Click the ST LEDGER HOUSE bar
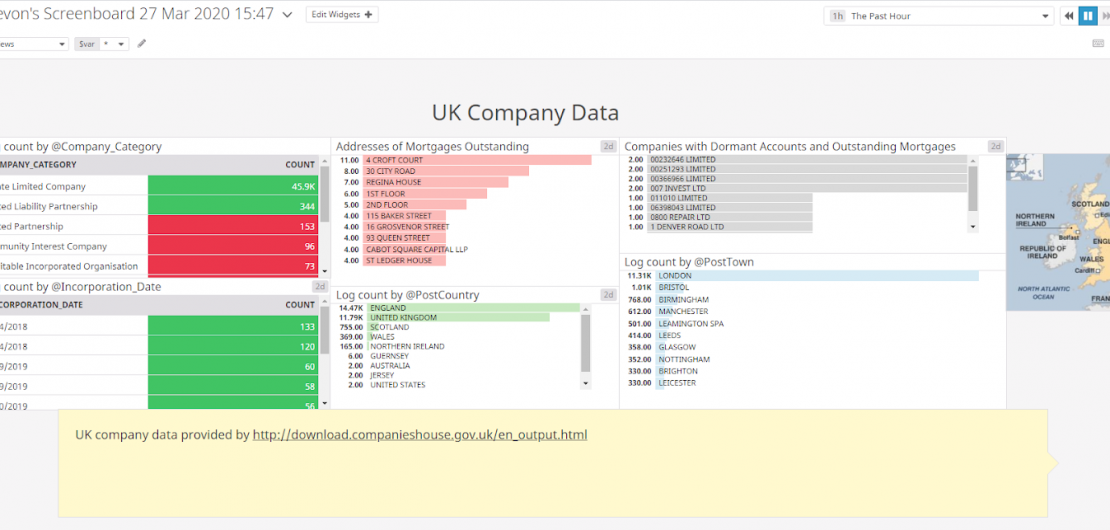 [405, 260]
